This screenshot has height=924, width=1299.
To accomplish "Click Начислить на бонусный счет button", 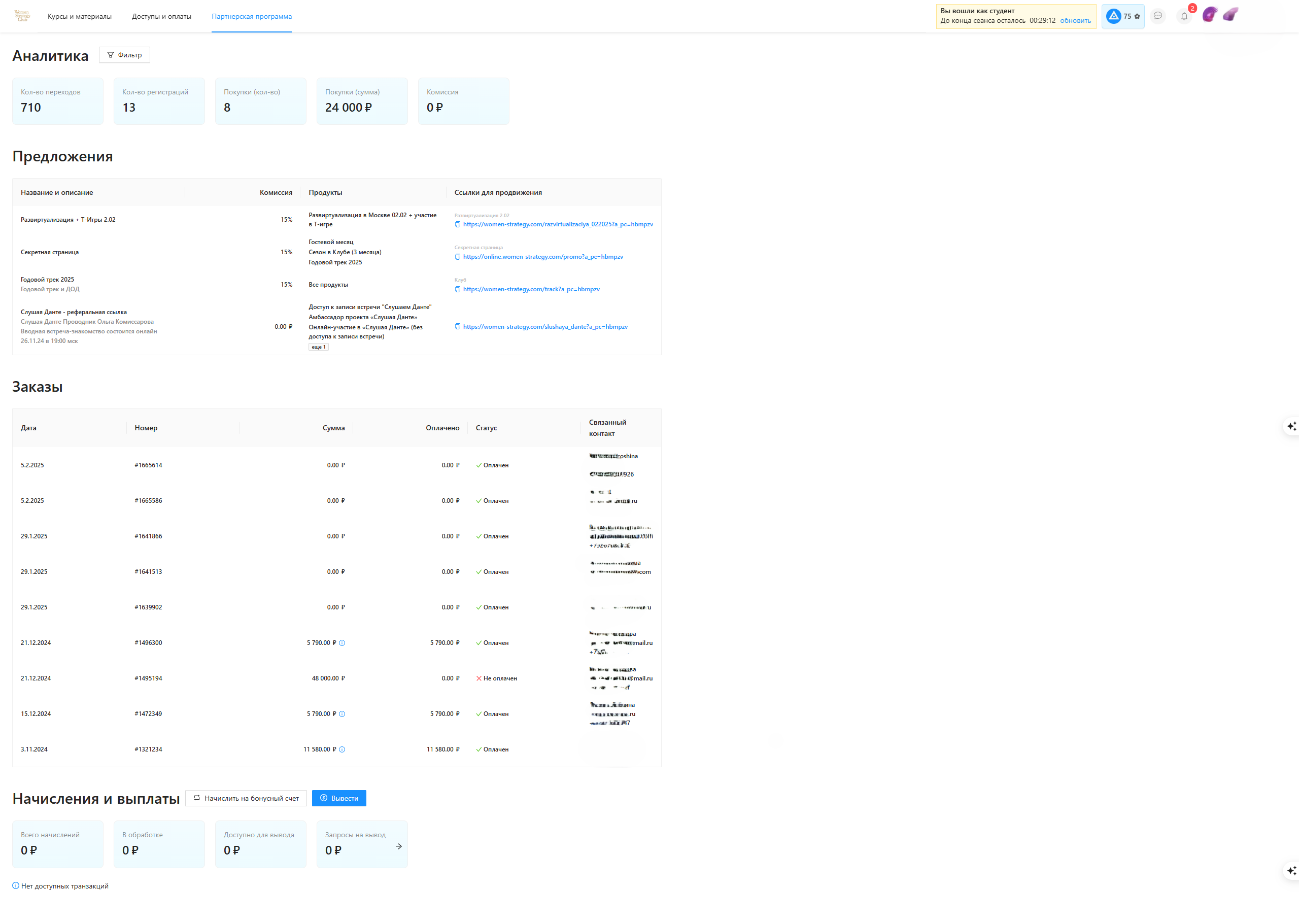I will tap(246, 798).
